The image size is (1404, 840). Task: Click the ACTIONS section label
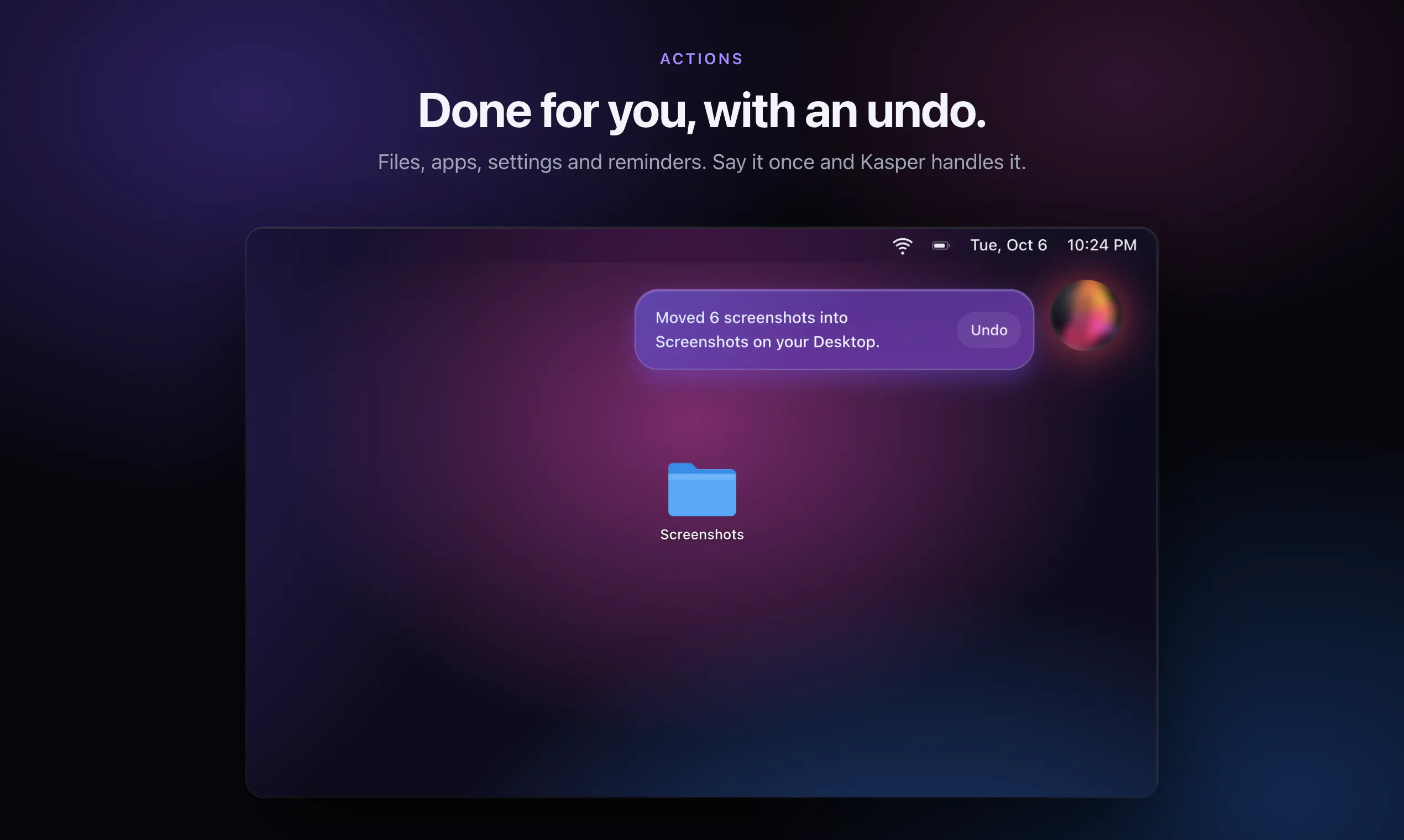click(x=701, y=59)
